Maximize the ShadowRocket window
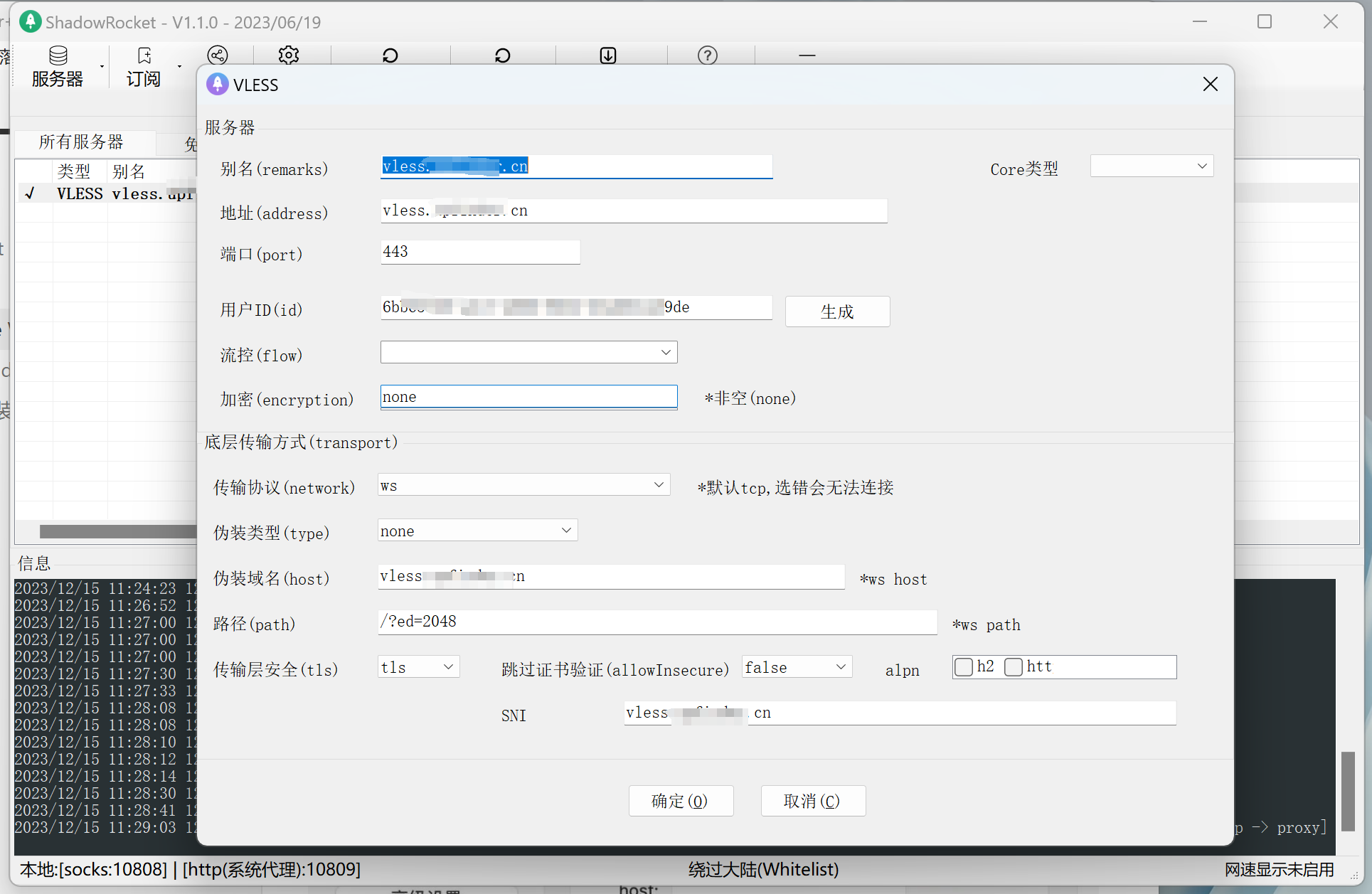 1265,22
